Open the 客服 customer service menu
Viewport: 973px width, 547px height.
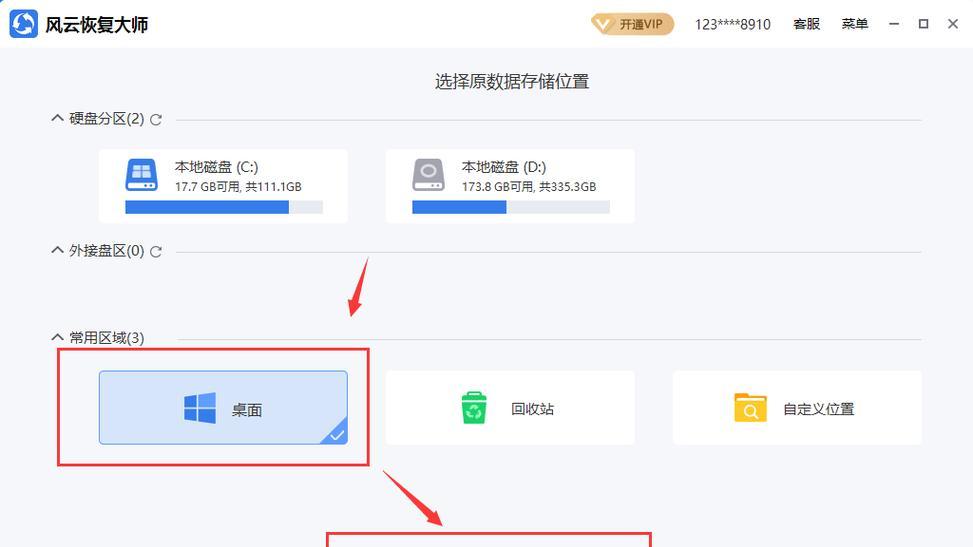tap(806, 24)
